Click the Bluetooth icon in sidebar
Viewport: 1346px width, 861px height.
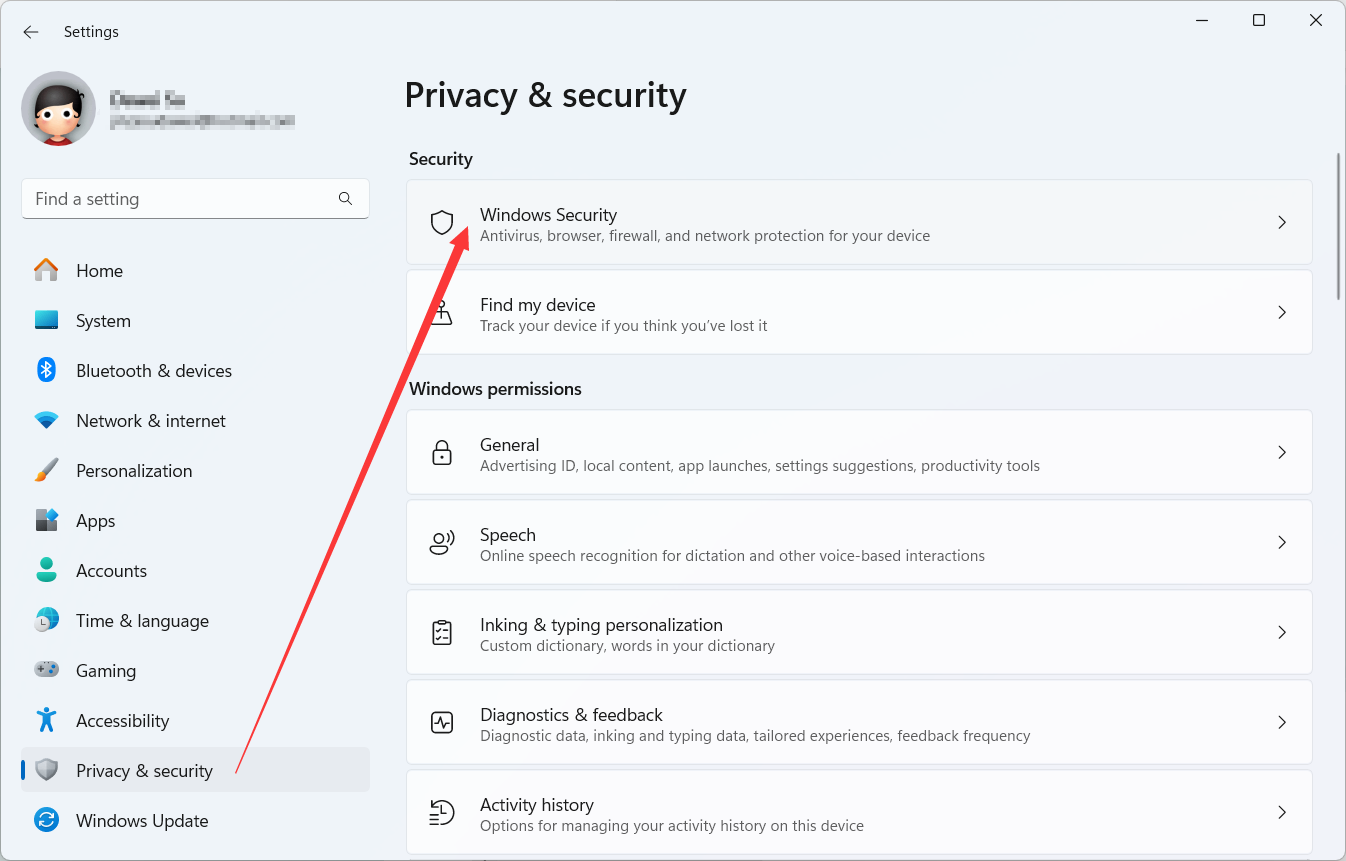tap(46, 370)
